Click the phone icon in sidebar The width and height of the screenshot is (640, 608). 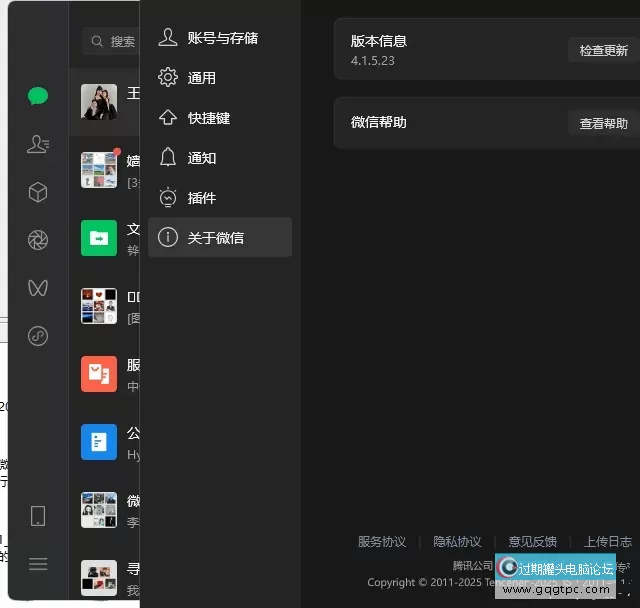[38, 516]
